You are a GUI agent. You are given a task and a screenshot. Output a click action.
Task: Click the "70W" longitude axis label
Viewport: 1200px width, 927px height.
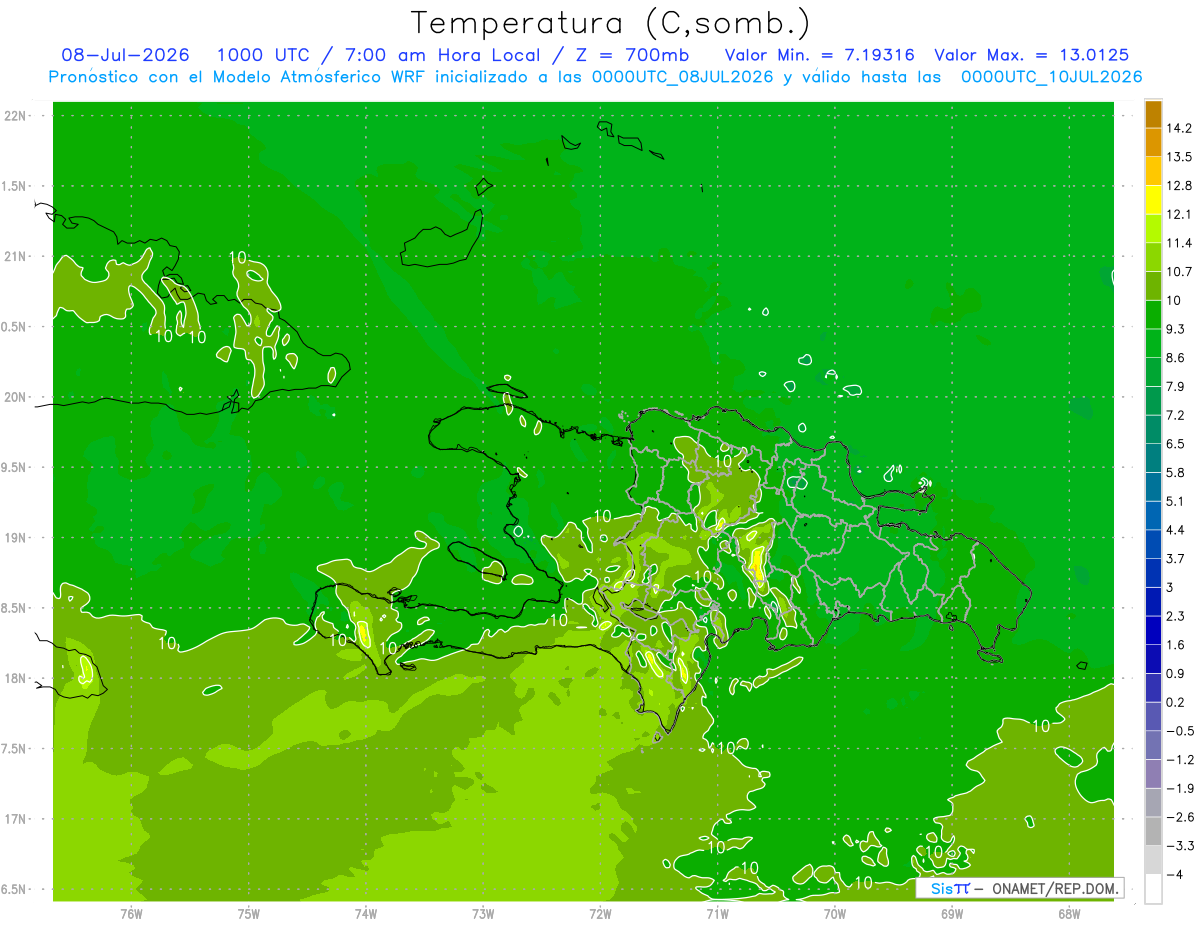835,913
